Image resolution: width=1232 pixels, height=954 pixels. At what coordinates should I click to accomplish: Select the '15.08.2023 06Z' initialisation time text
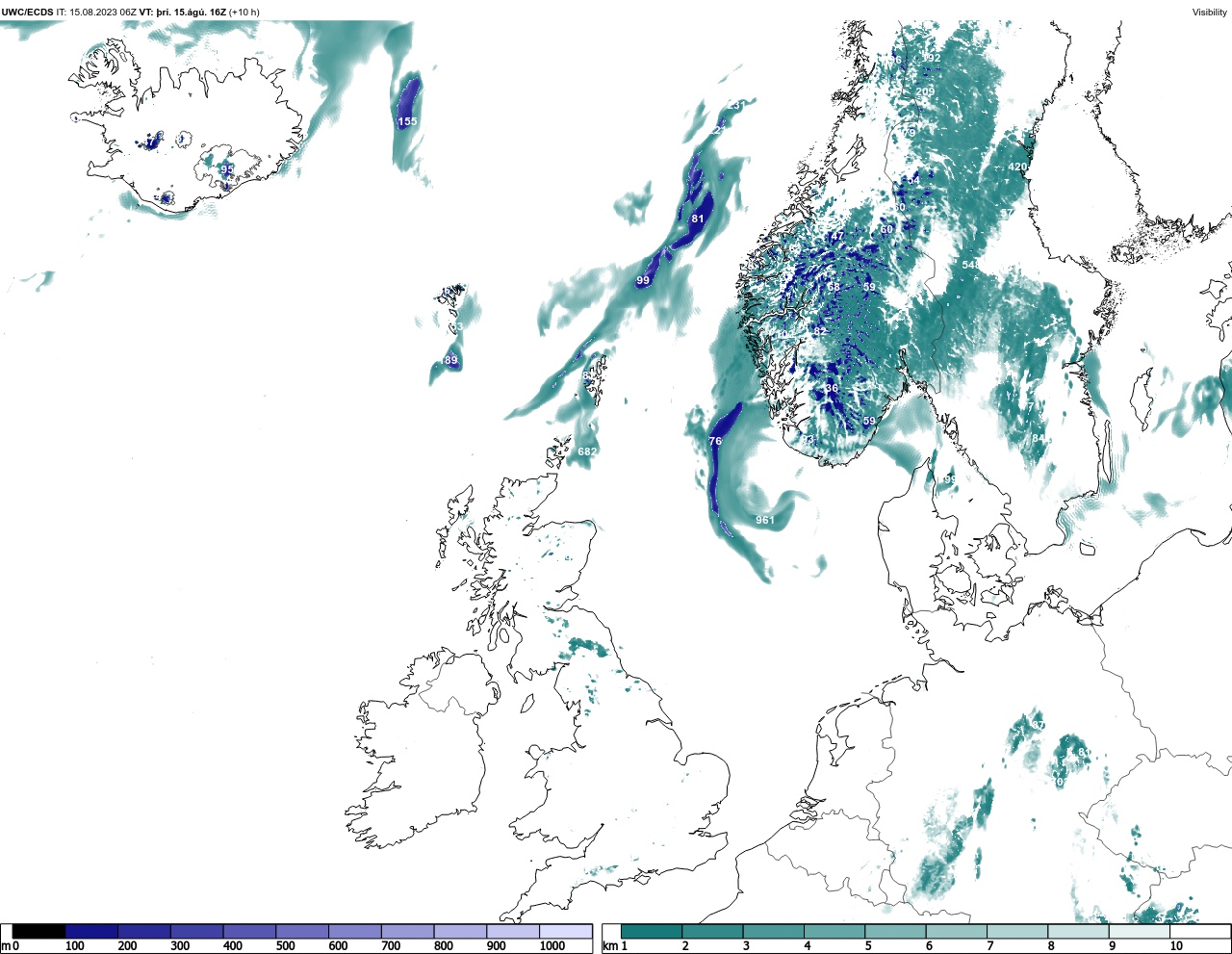pos(103,13)
